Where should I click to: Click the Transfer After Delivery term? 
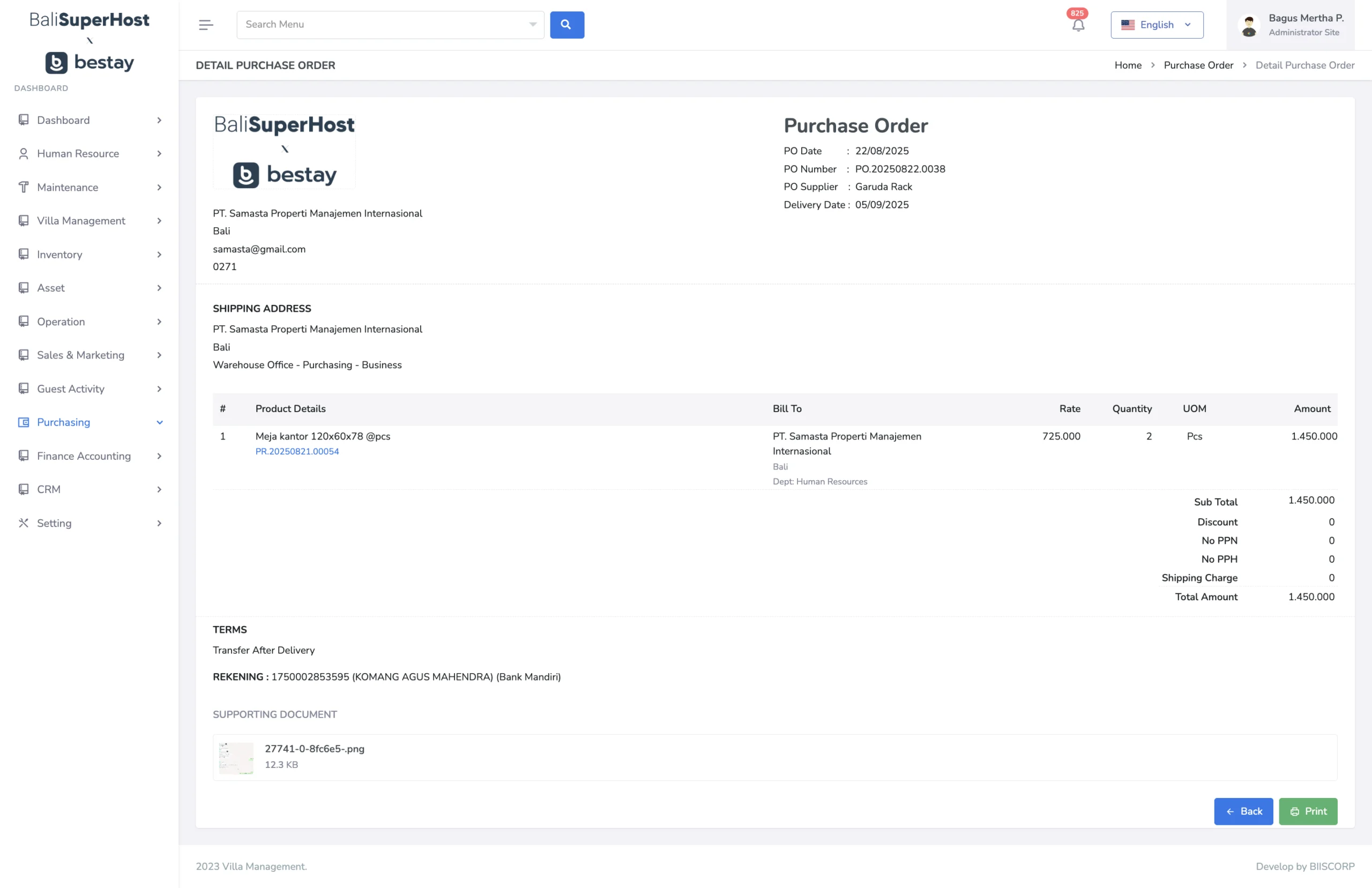[x=264, y=651]
